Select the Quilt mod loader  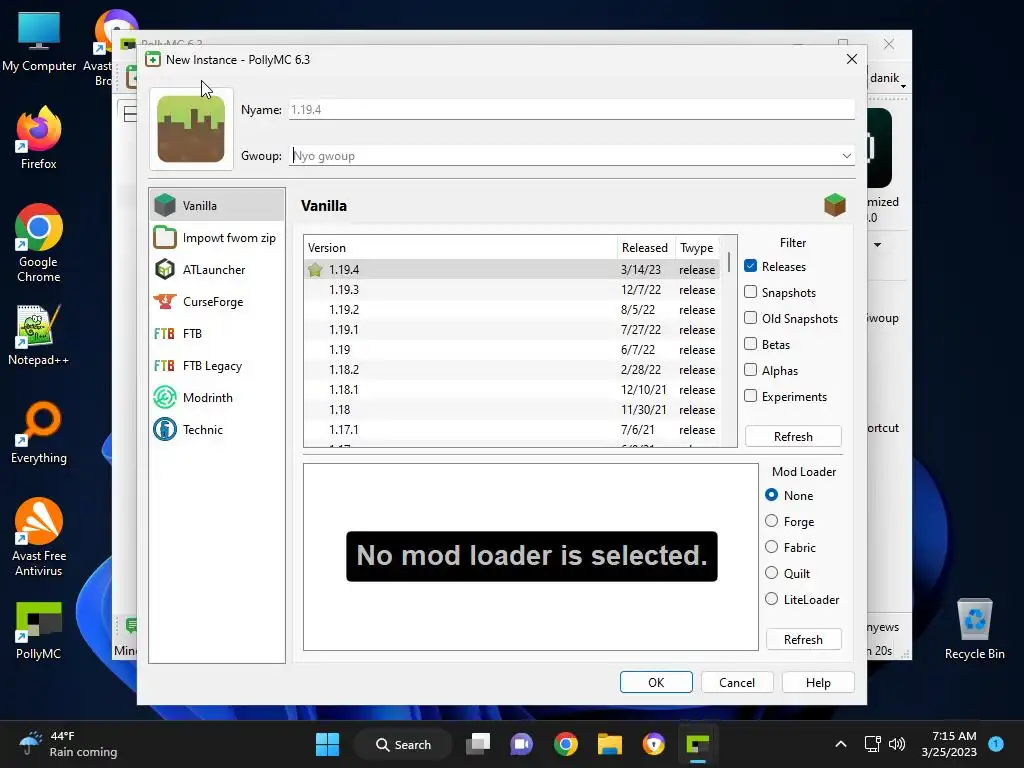click(x=771, y=573)
